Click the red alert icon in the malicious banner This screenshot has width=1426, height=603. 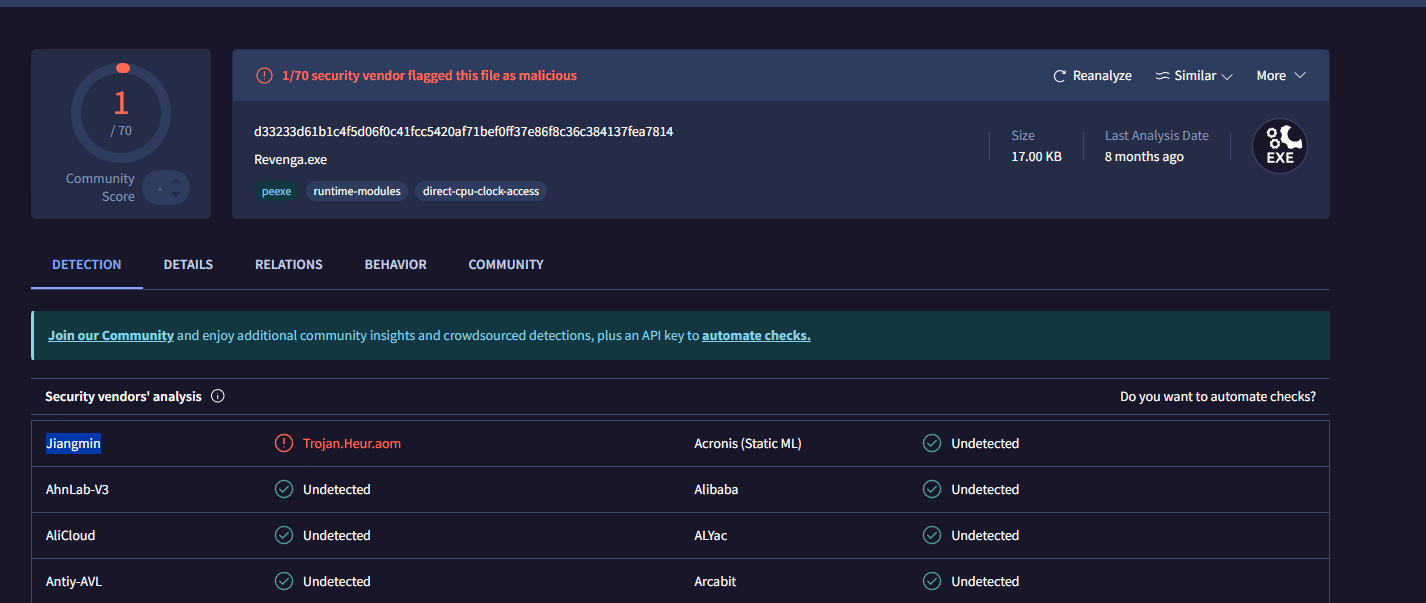(x=264, y=76)
